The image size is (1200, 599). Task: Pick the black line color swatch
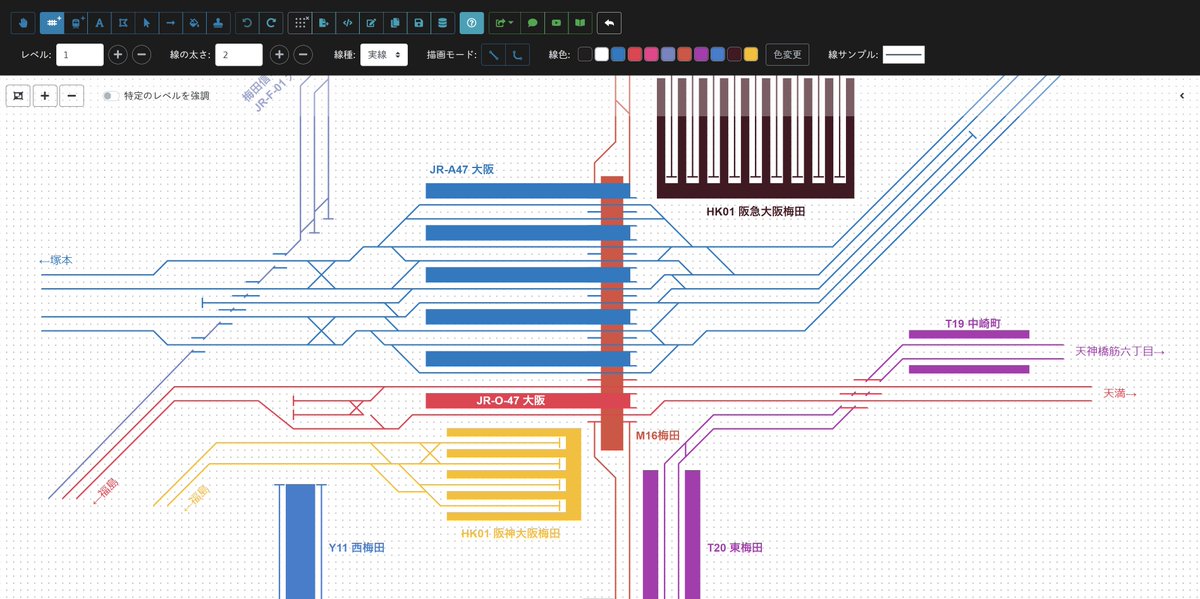pyautogui.click(x=585, y=55)
